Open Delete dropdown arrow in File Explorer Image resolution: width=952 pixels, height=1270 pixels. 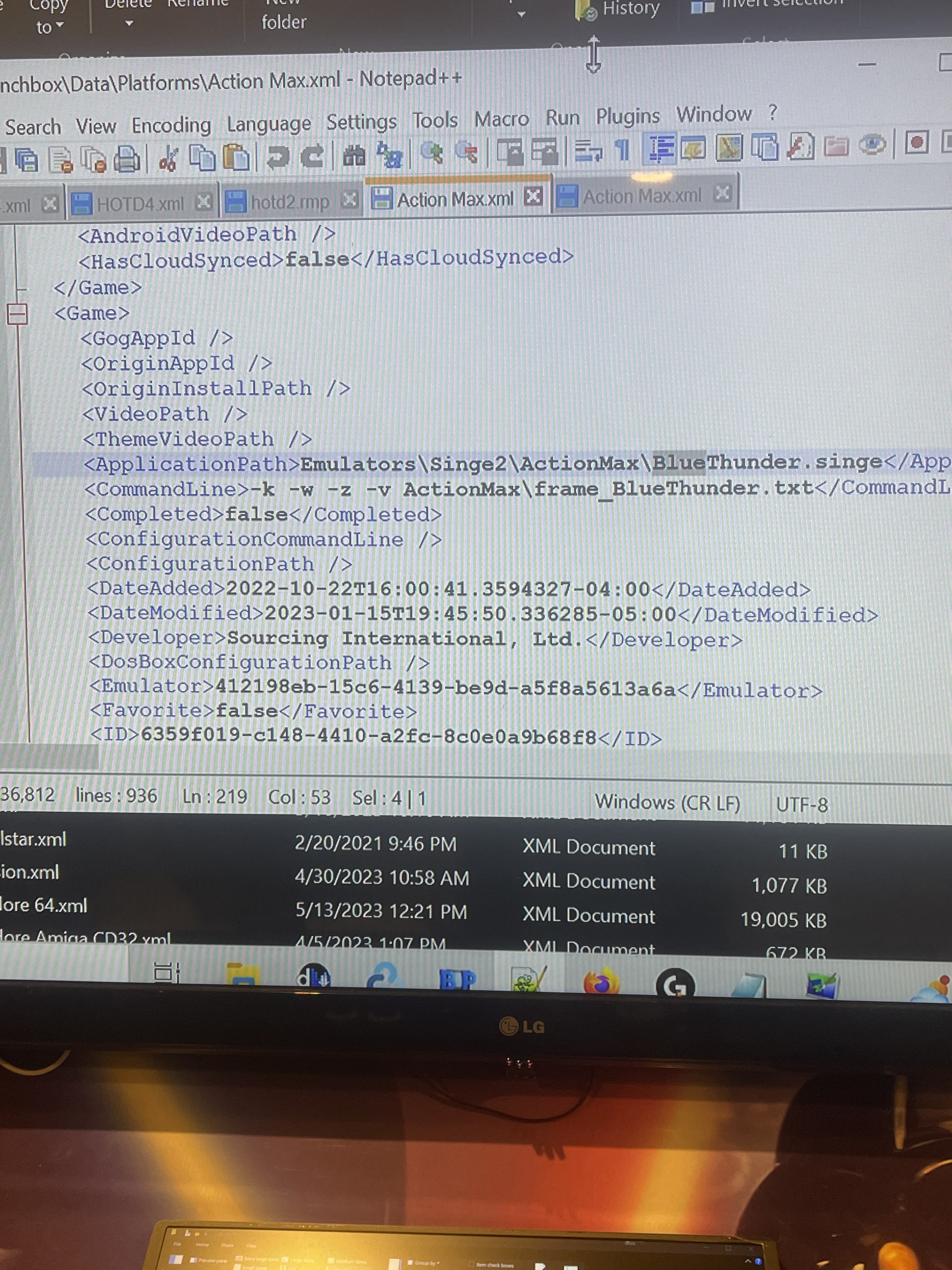pos(128,24)
